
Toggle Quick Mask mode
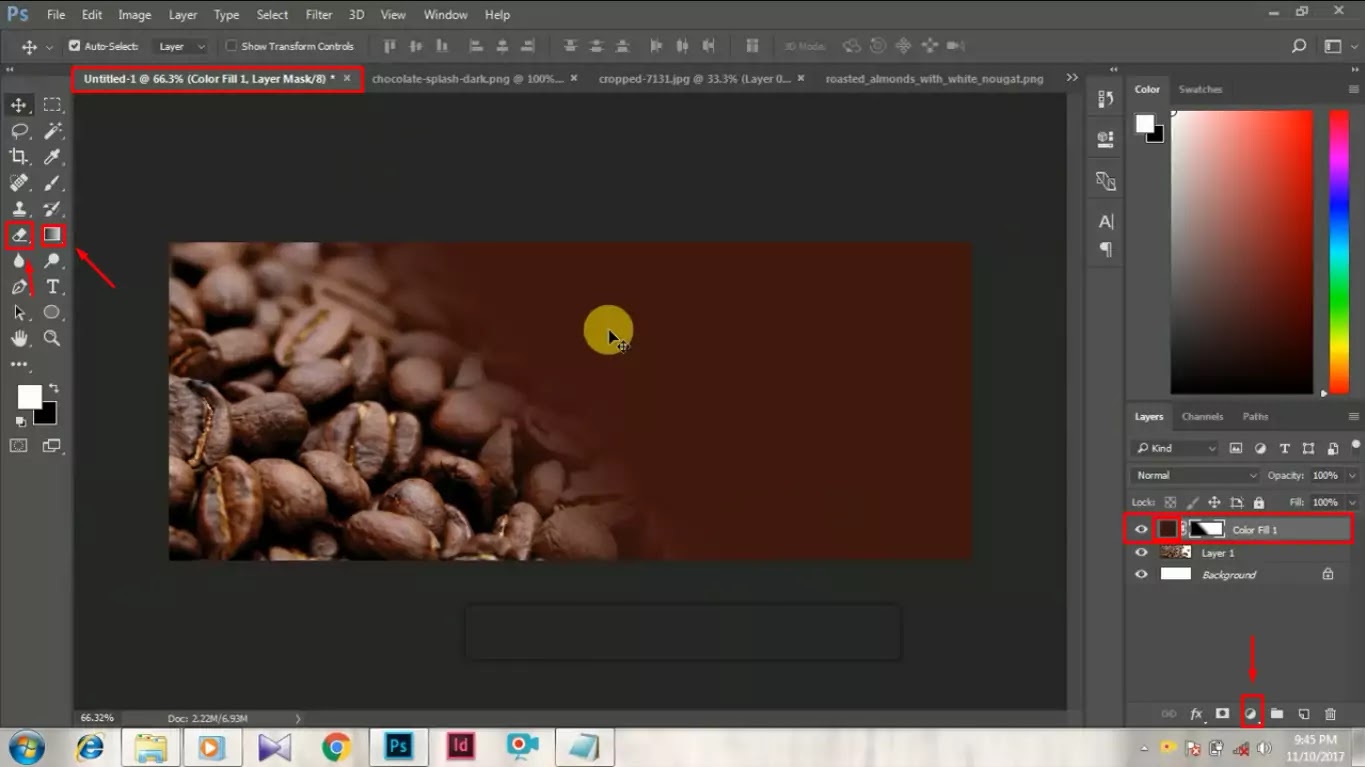pos(19,446)
